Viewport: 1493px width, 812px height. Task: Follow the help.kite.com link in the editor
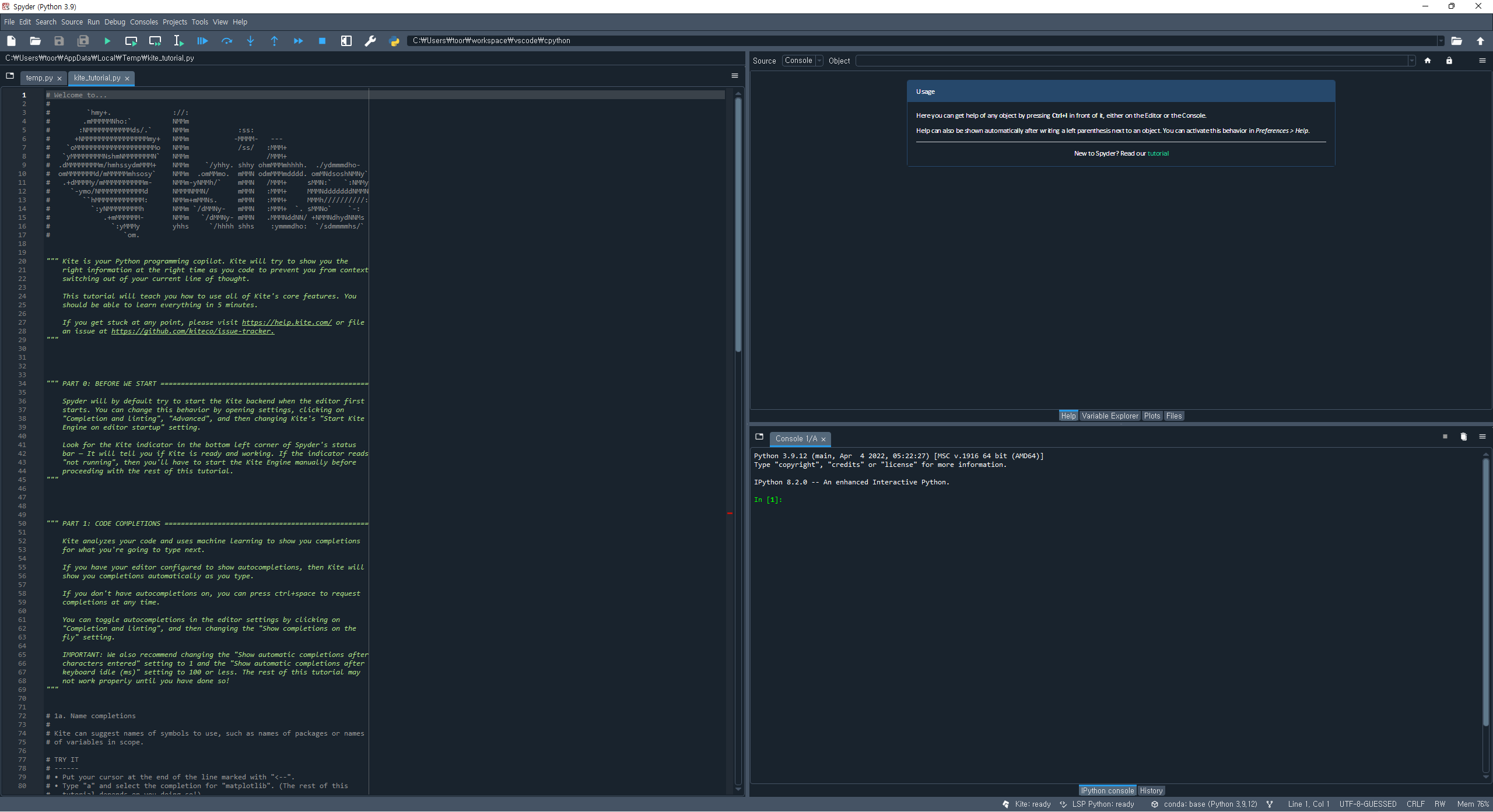tap(286, 322)
